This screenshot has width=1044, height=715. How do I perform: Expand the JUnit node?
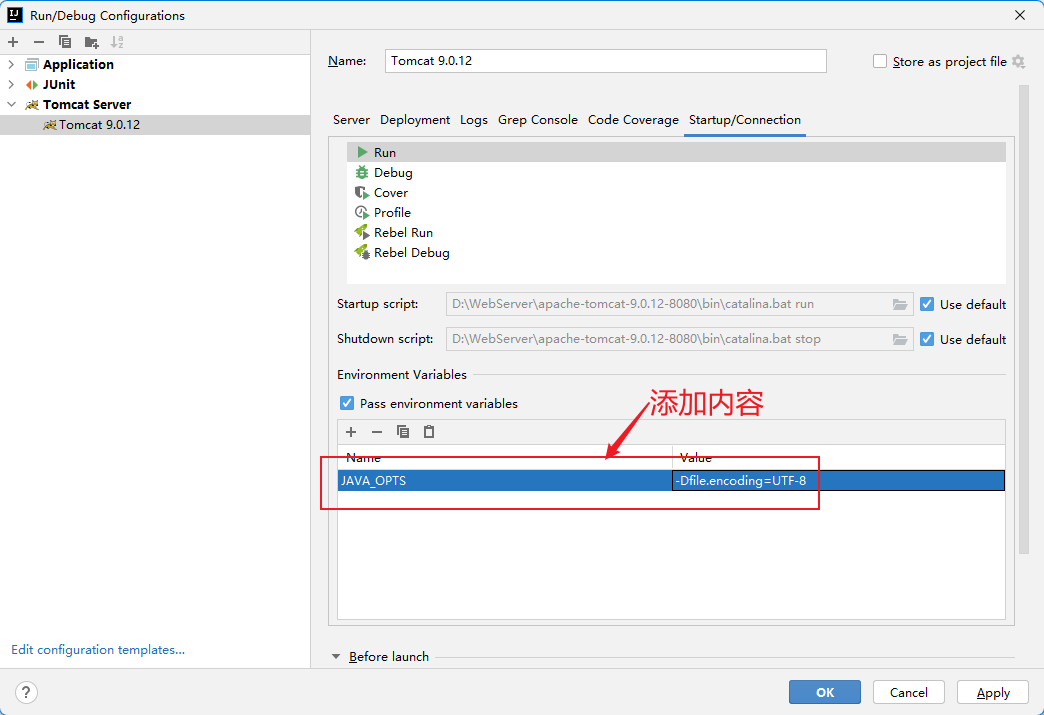11,85
